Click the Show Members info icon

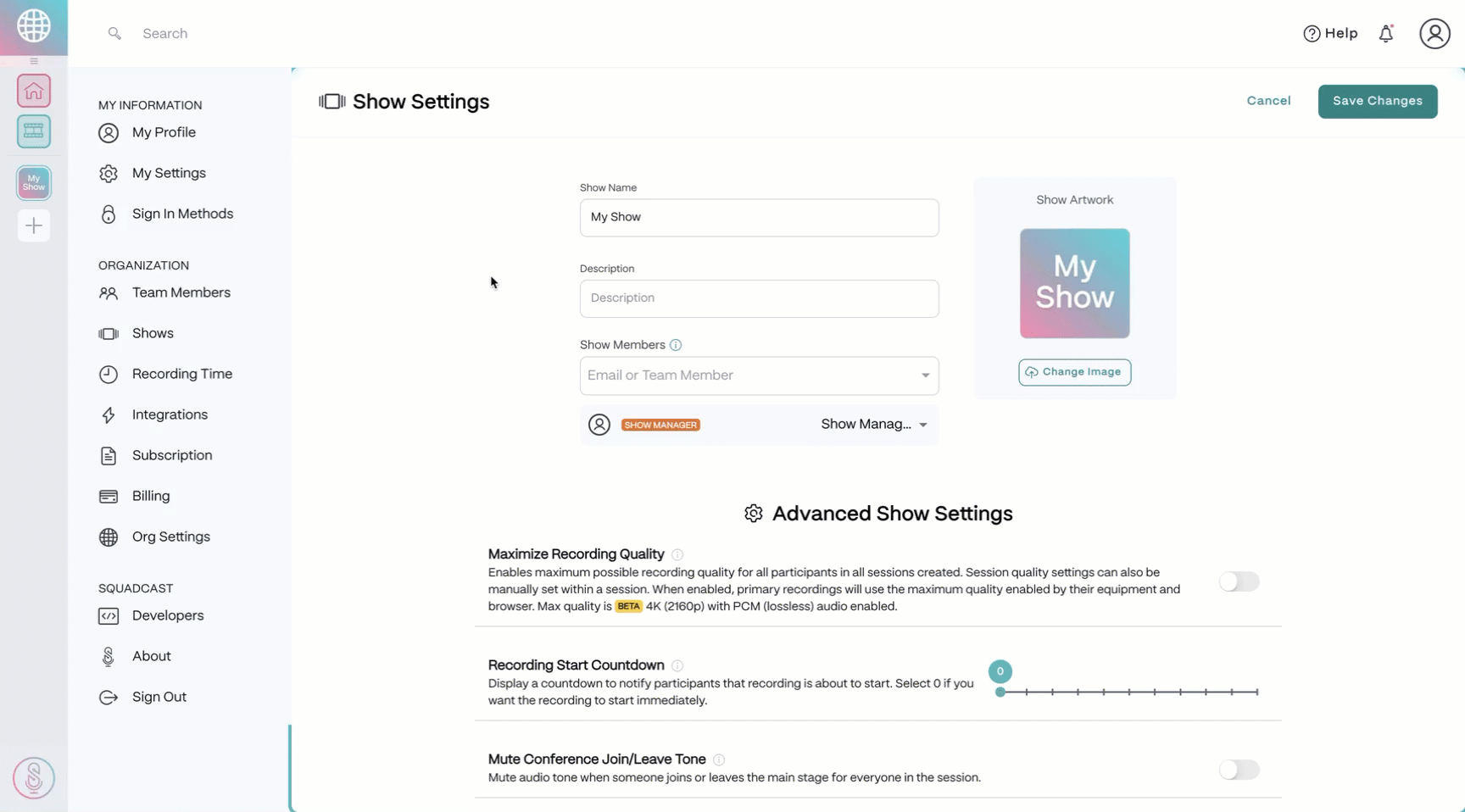pyautogui.click(x=676, y=345)
